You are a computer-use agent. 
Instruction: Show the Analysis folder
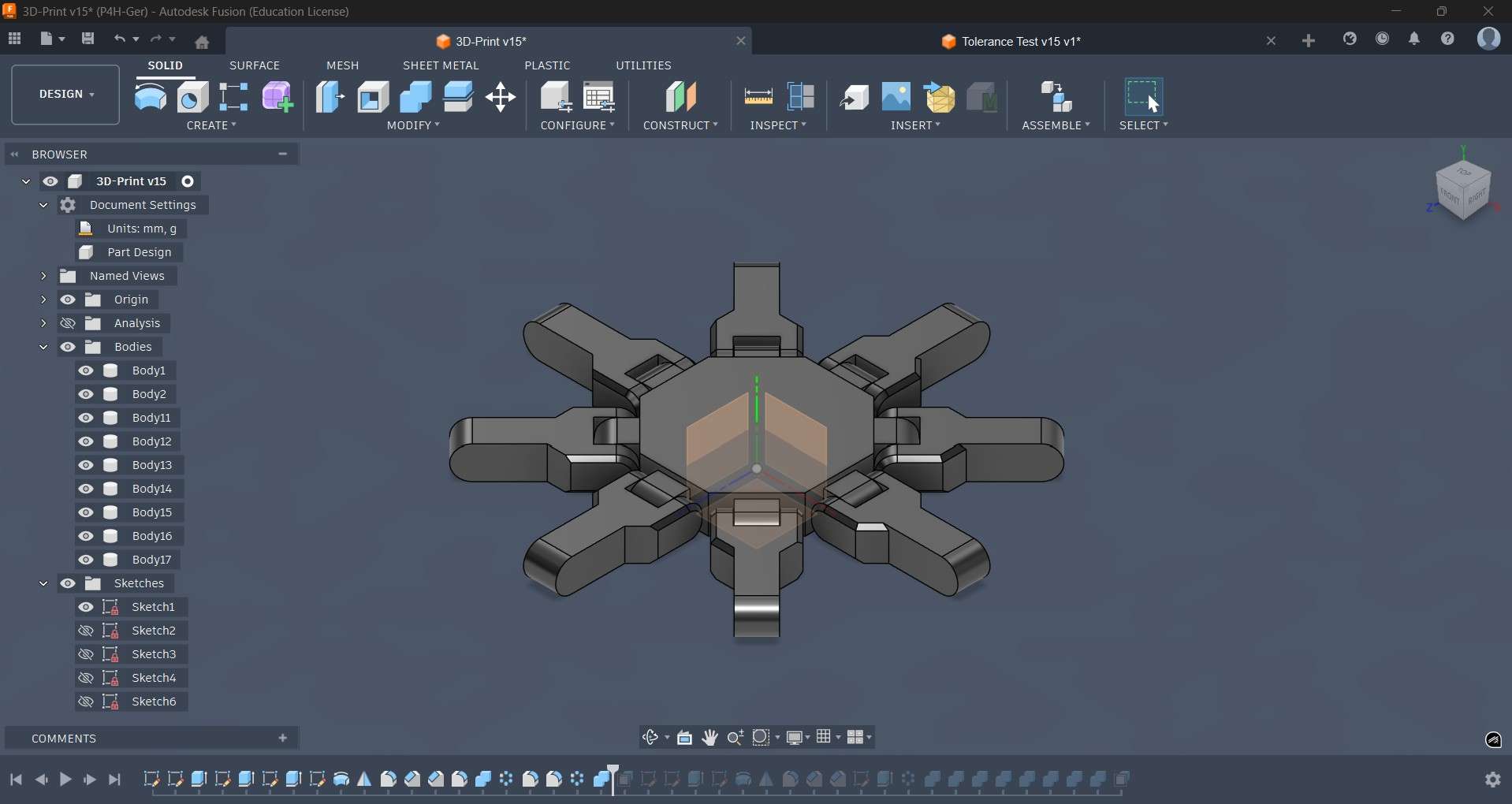69,323
